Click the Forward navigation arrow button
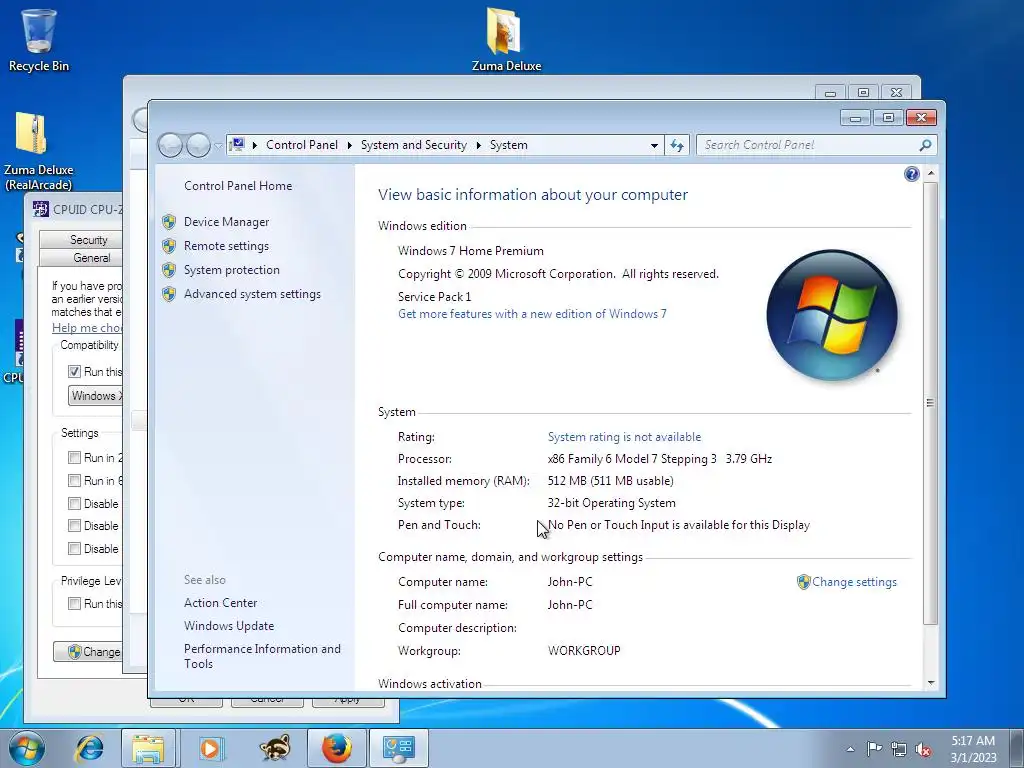The image size is (1024, 768). pyautogui.click(x=199, y=145)
